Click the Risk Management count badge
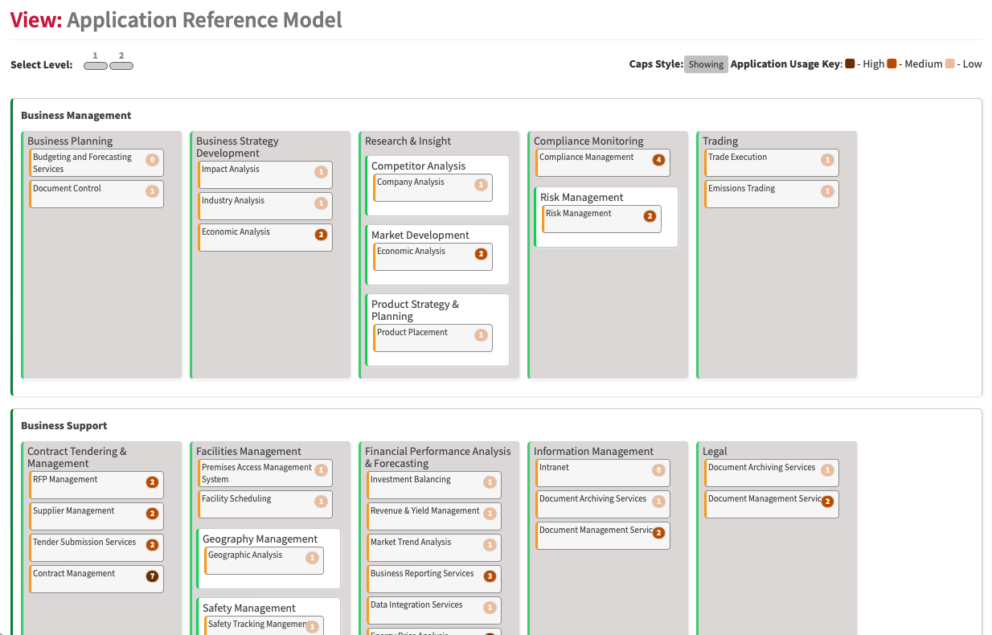Image resolution: width=992 pixels, height=635 pixels. tap(650, 216)
